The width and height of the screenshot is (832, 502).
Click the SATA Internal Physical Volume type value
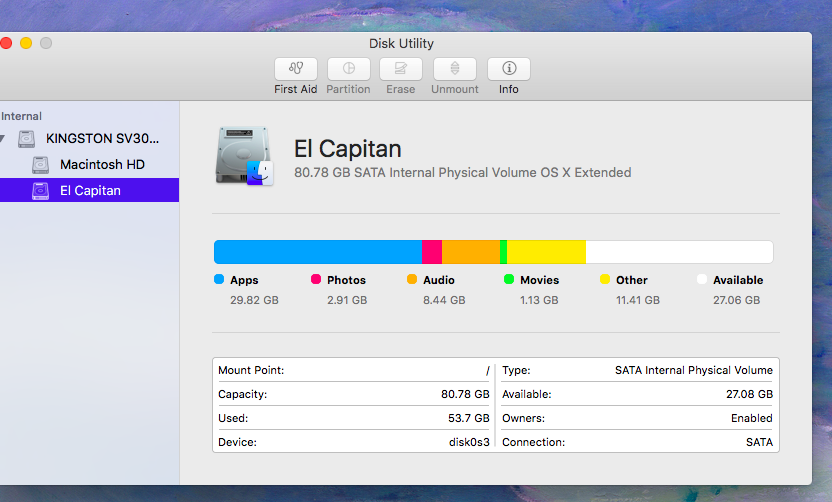(x=694, y=370)
